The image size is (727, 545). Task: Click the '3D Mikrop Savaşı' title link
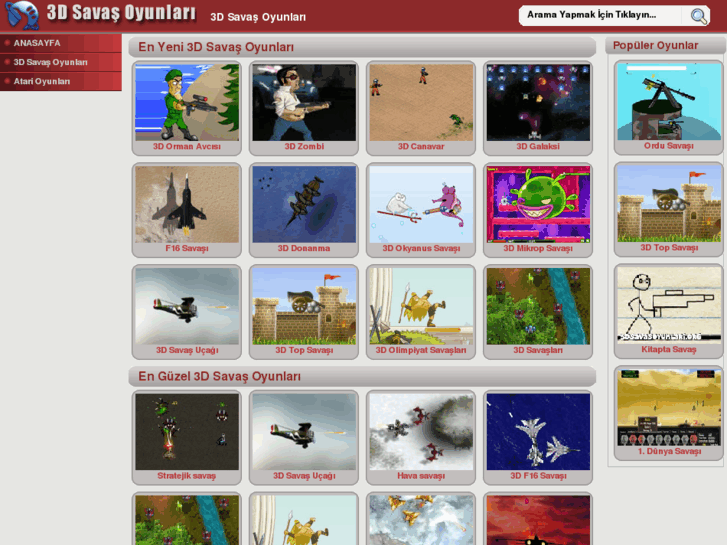[538, 249]
